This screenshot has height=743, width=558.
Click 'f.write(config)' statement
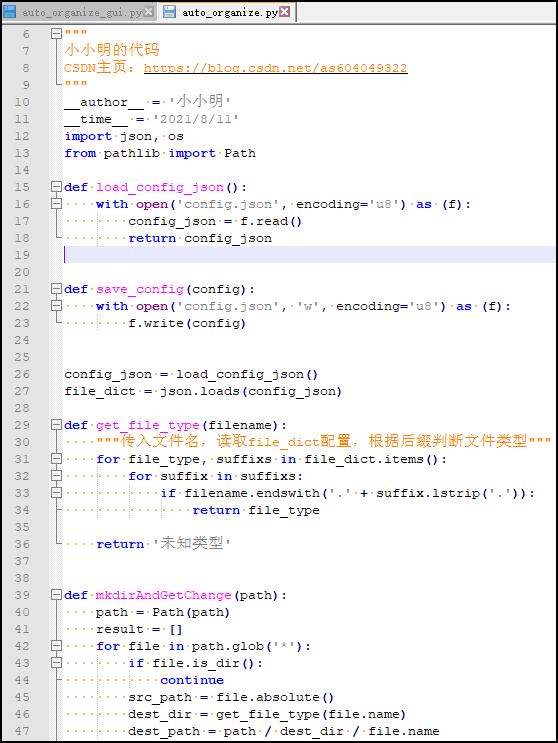pos(187,324)
